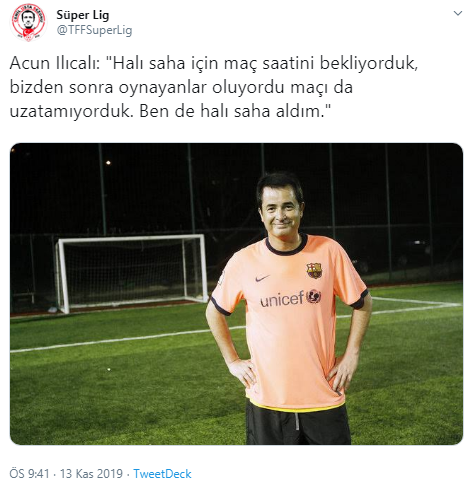
Task: Click the man's face in the photo
Action: (x=282, y=211)
